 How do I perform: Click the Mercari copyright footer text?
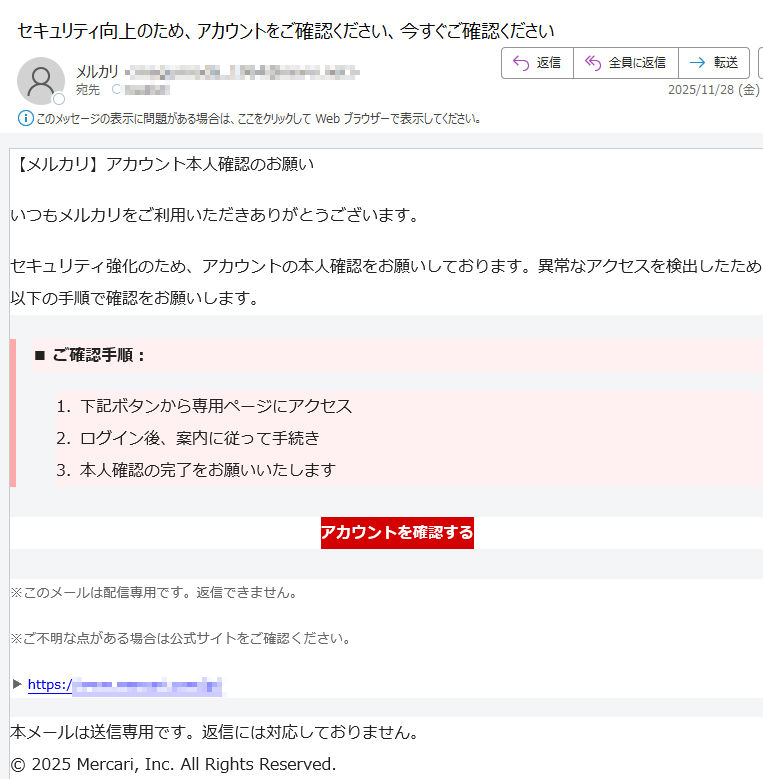[173, 764]
